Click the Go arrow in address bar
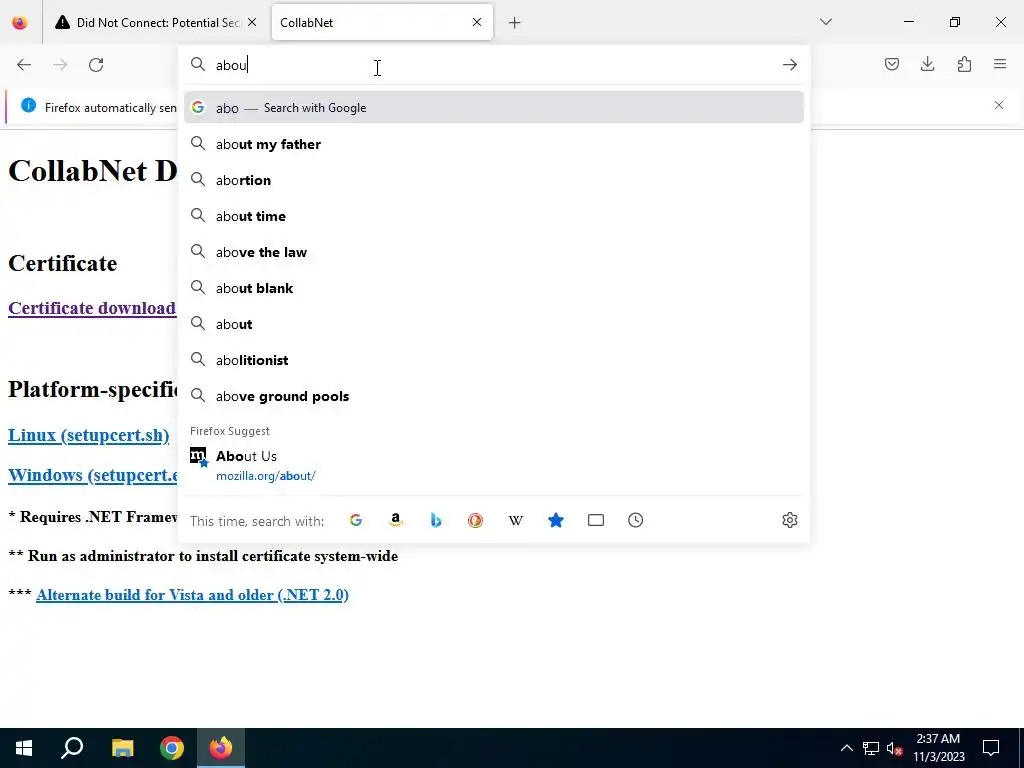1024x768 pixels. 790,65
